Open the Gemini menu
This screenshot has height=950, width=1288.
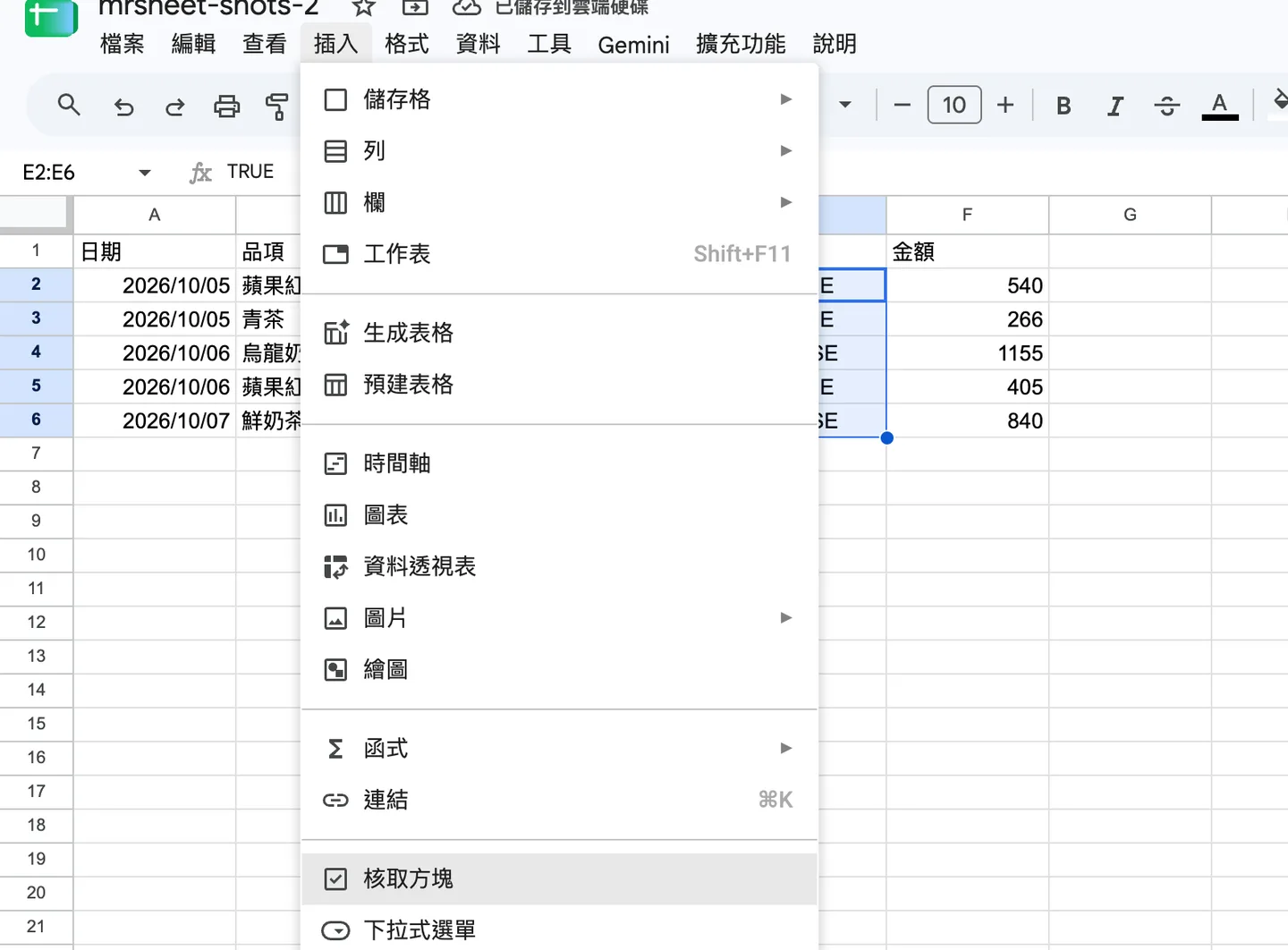[x=633, y=45]
